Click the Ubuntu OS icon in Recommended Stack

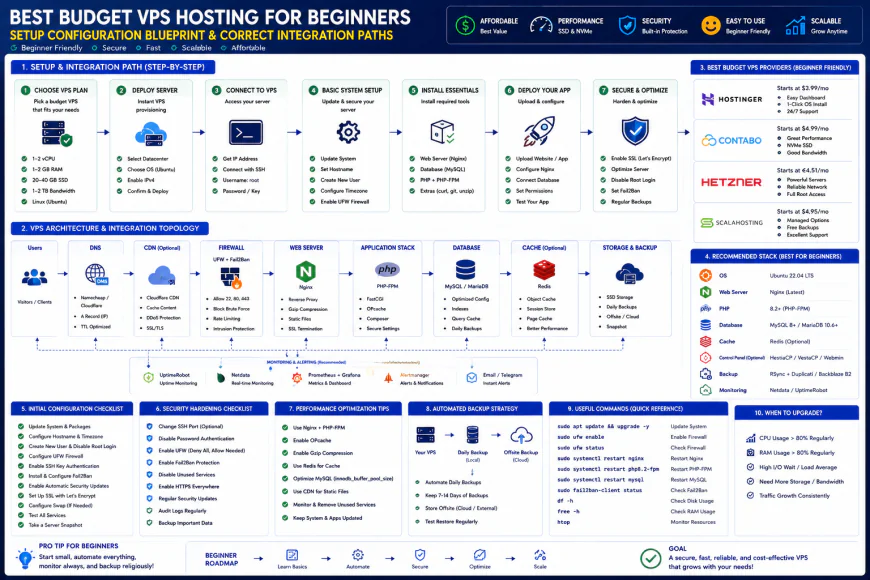(x=705, y=275)
